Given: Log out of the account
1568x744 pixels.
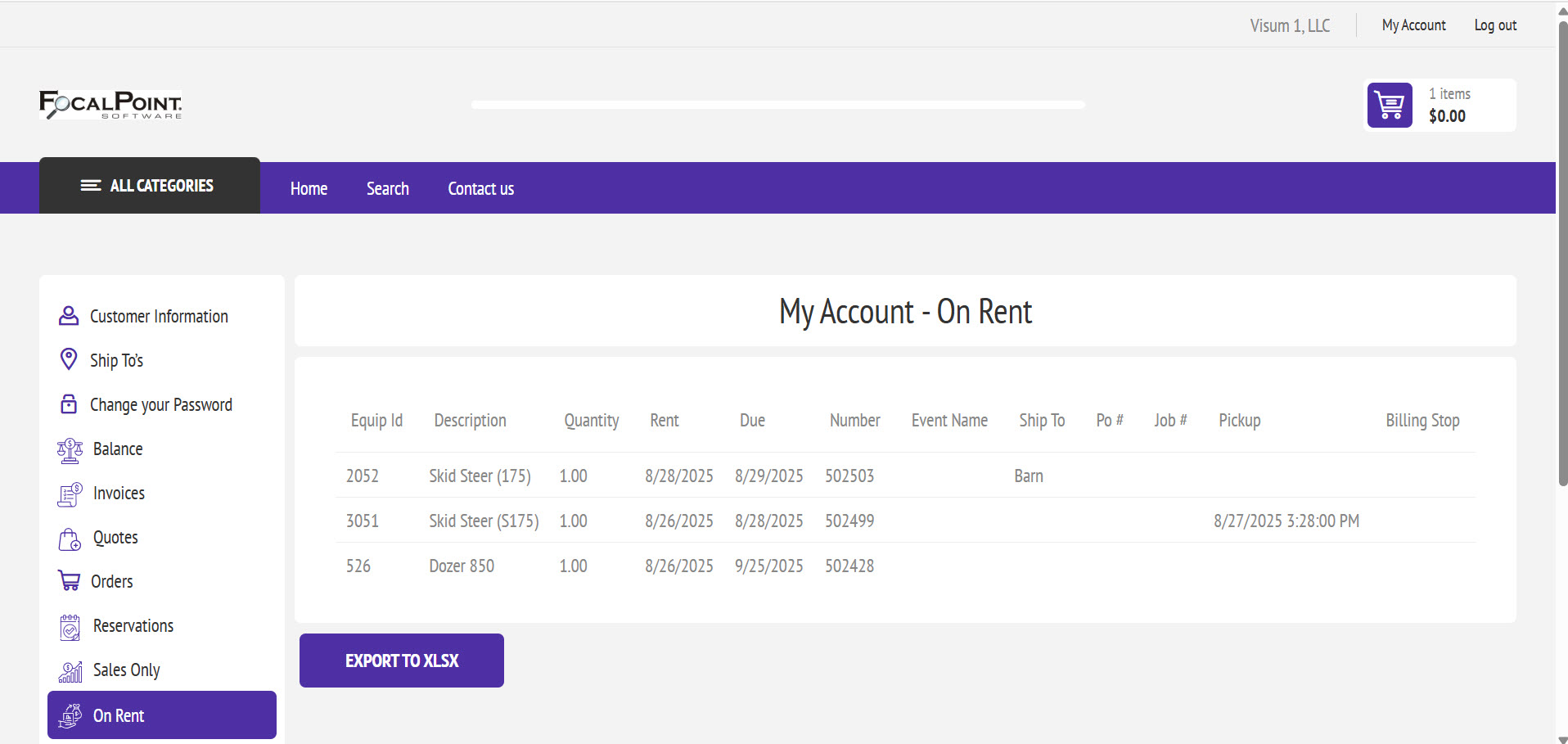Looking at the screenshot, I should coord(1495,25).
